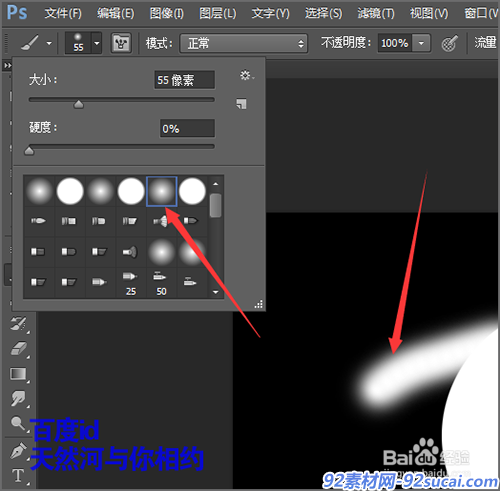Image resolution: width=500 pixels, height=491 pixels.
Task: Click the brush list scrollbar thumb
Action: click(216, 205)
